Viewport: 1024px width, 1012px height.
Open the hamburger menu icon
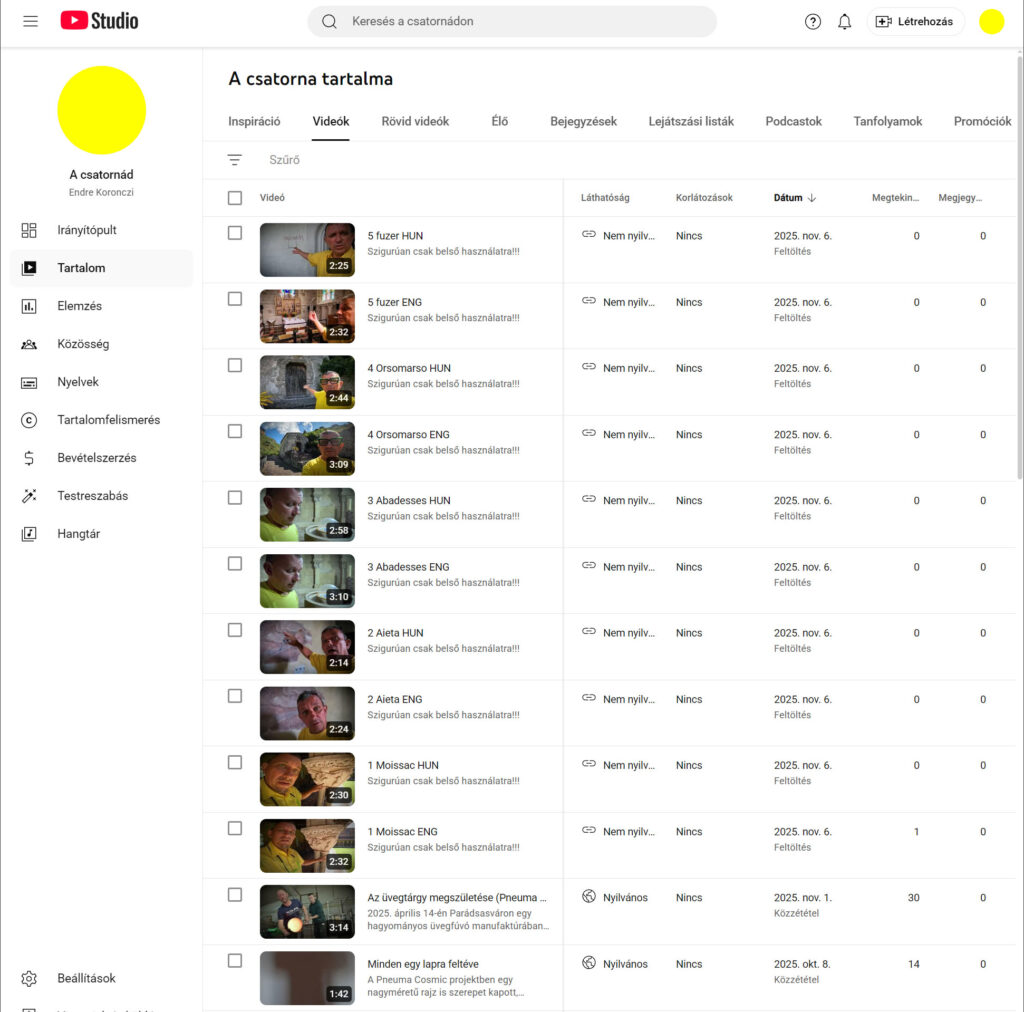pyautogui.click(x=30, y=21)
